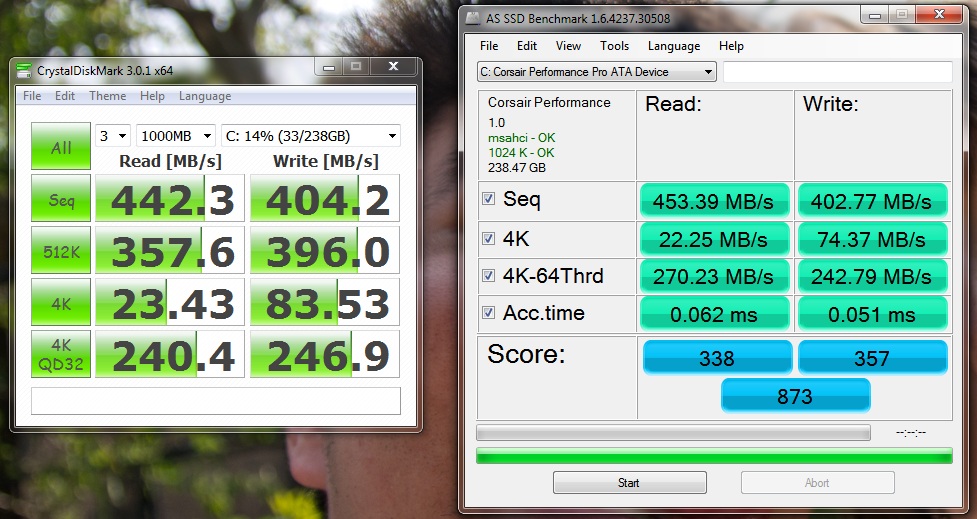Click 4K write value 74.37 MB/s
Viewport: 977px width, 519px height.
pyautogui.click(x=872, y=239)
